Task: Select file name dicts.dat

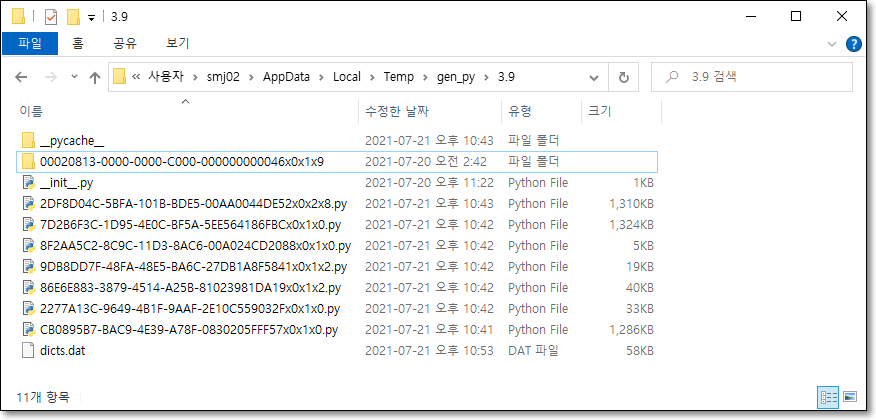Action: point(63,351)
